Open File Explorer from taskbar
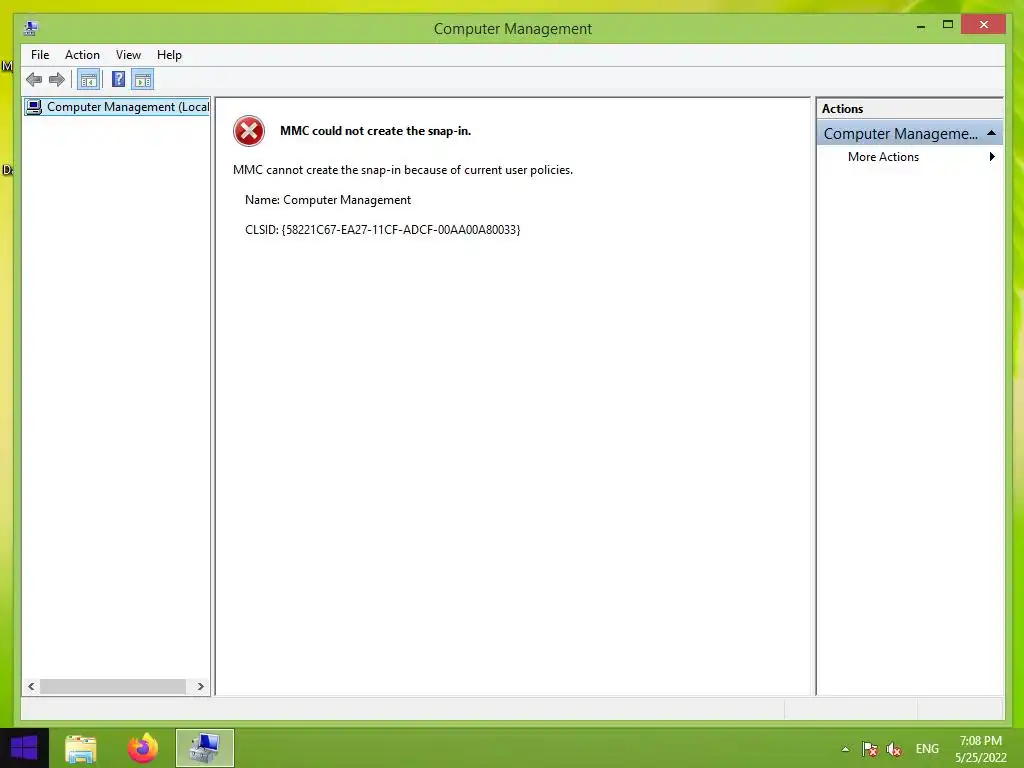Viewport: 1024px width, 768px height. (x=81, y=748)
